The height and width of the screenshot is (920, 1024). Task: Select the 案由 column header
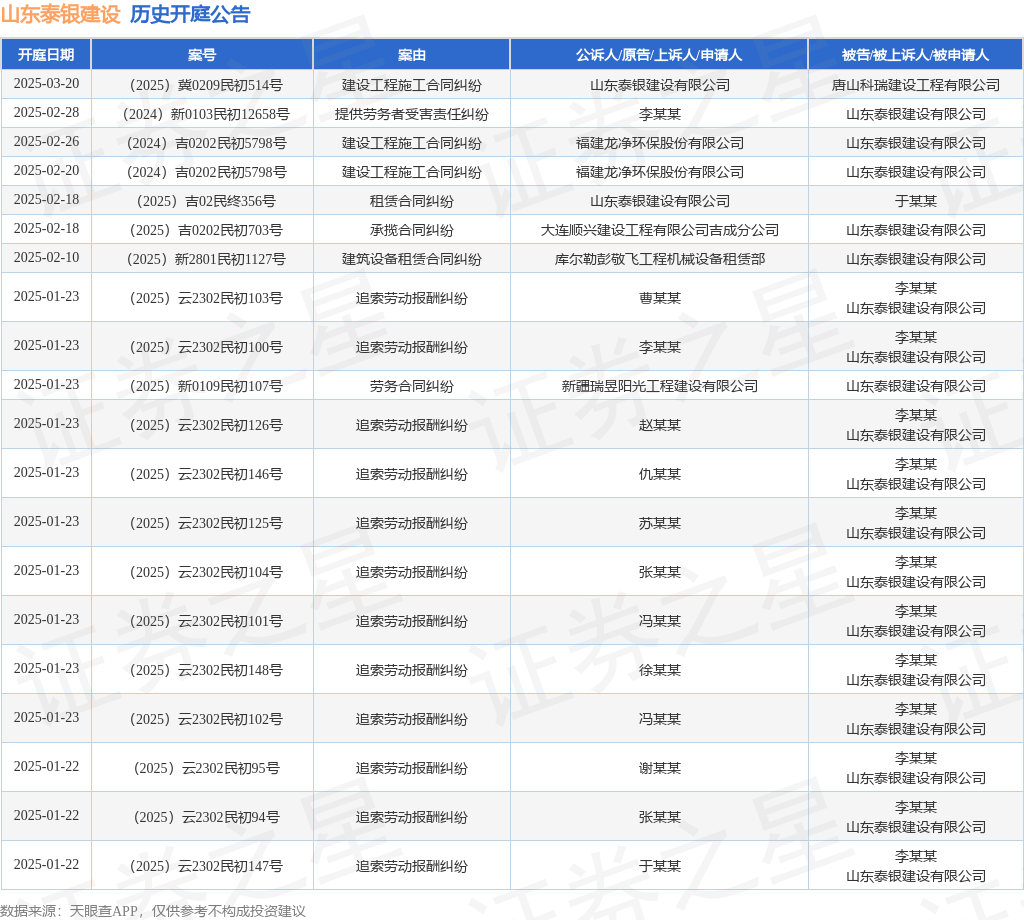tap(411, 55)
